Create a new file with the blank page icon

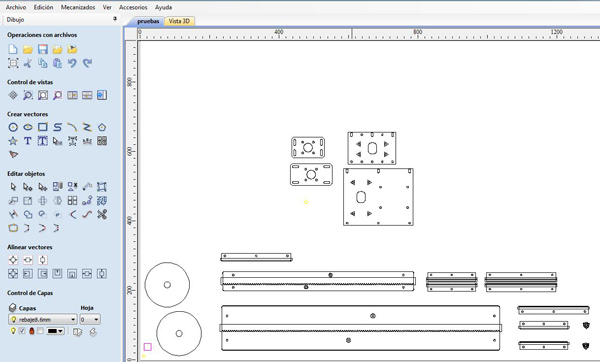coord(13,49)
